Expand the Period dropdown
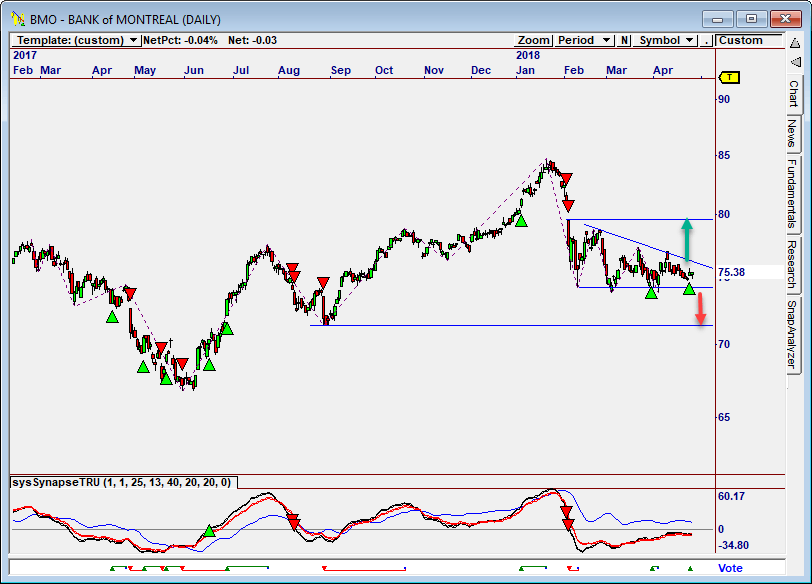Viewport: 812px width, 584px height. (x=584, y=40)
